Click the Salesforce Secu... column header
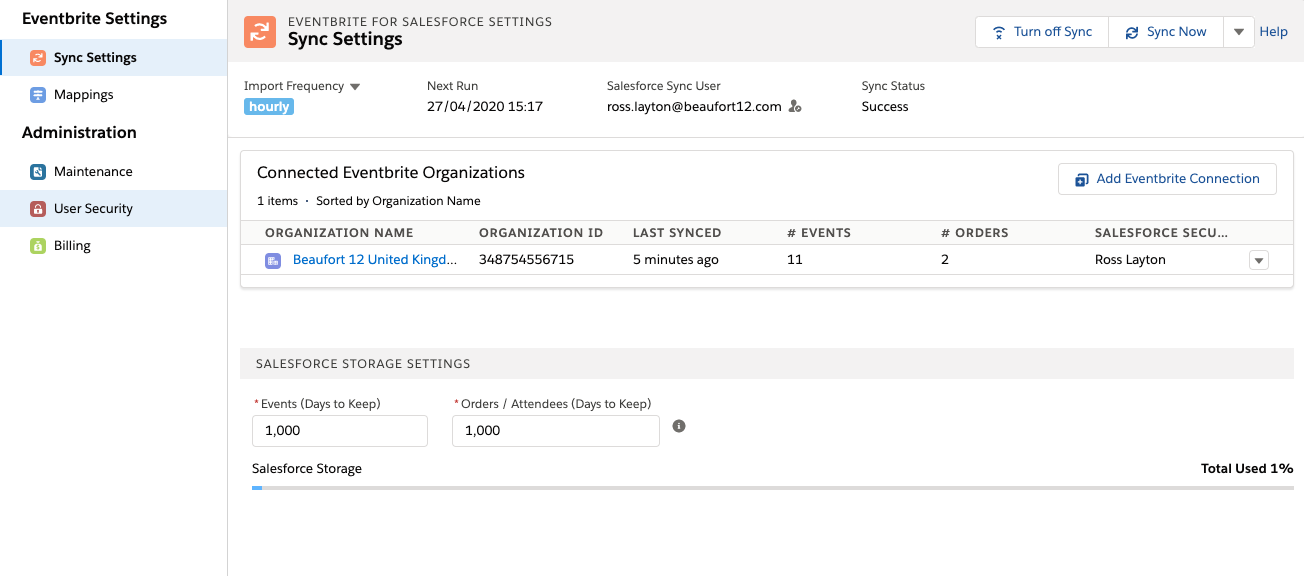The image size is (1304, 576). point(1161,233)
